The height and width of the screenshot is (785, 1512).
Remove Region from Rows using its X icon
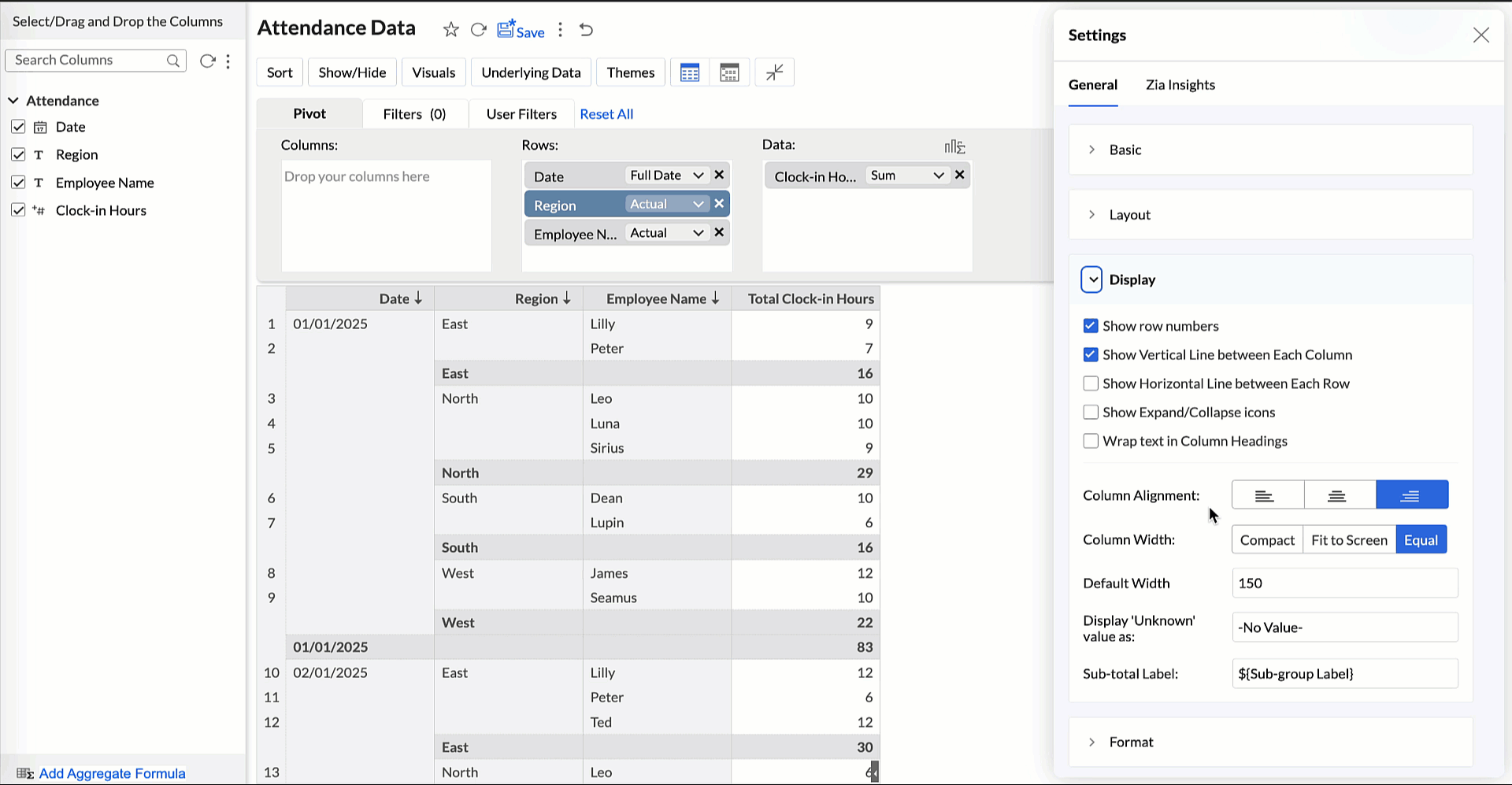(x=719, y=204)
